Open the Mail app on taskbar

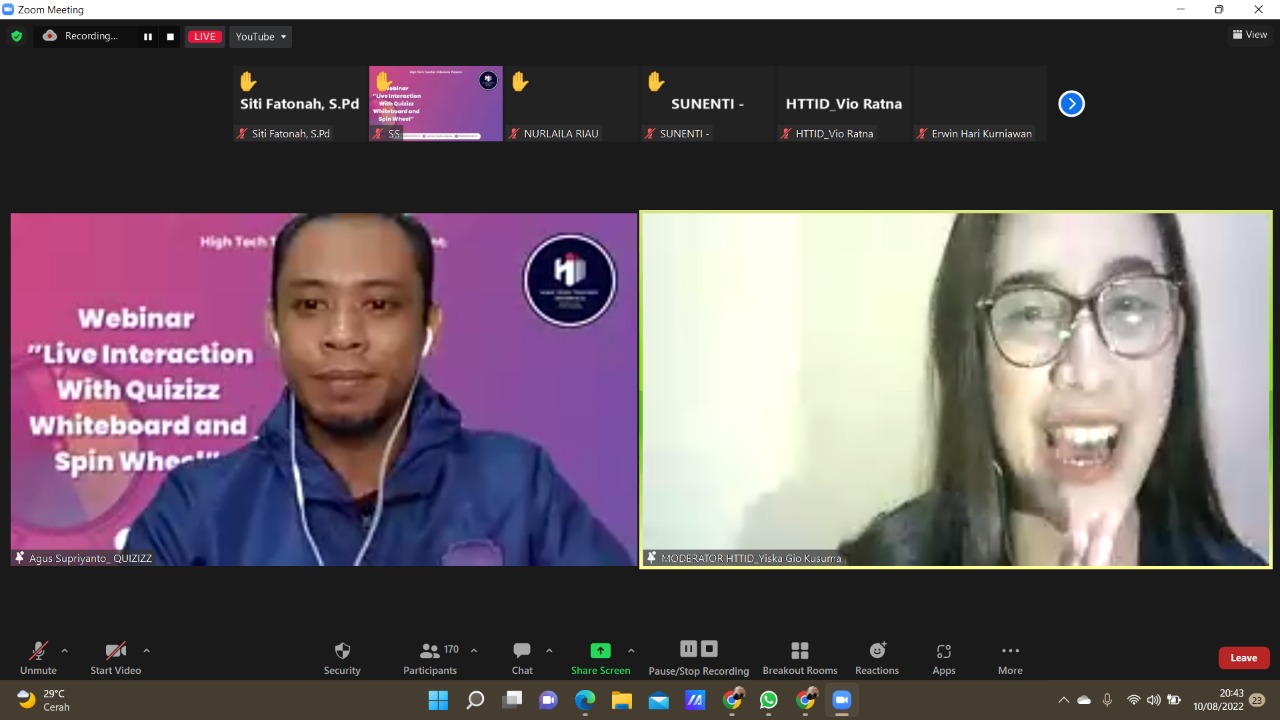658,700
